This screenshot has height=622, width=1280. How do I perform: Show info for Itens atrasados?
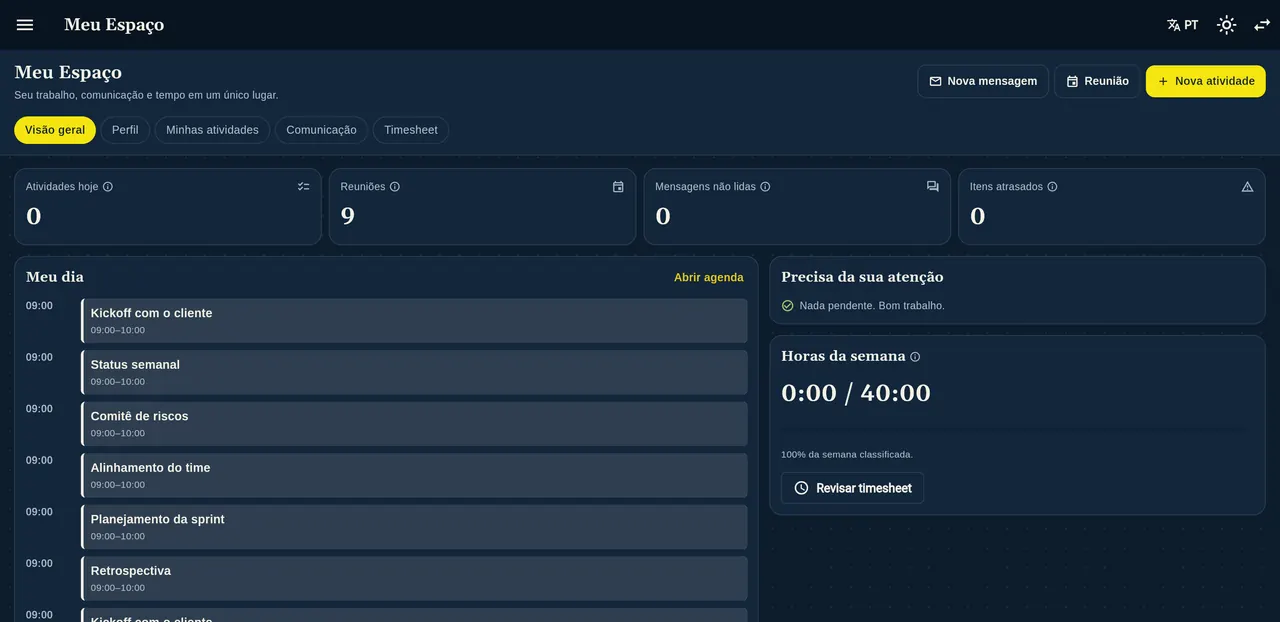click(x=1052, y=187)
